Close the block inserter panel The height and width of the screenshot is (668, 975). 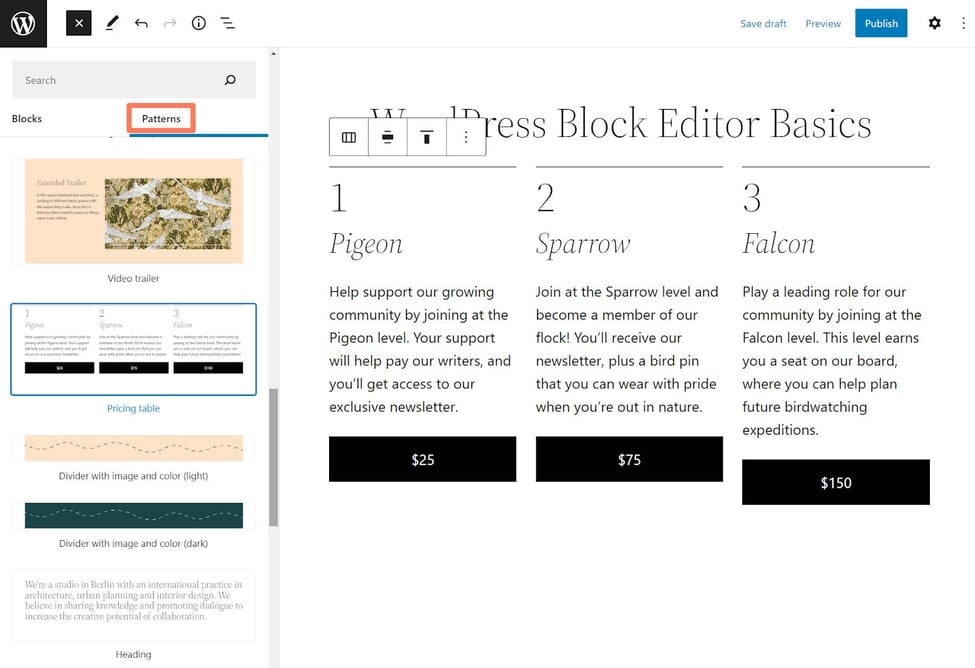79,23
